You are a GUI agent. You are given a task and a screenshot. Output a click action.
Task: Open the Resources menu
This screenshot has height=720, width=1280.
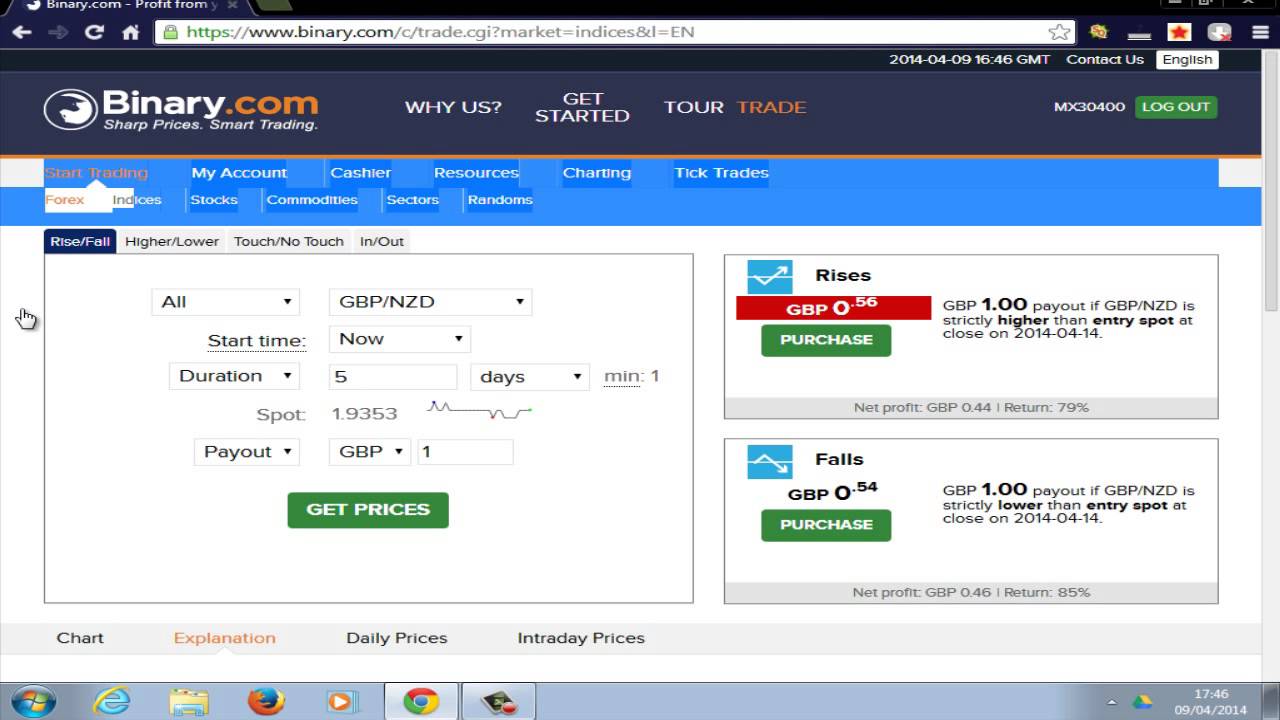point(476,173)
